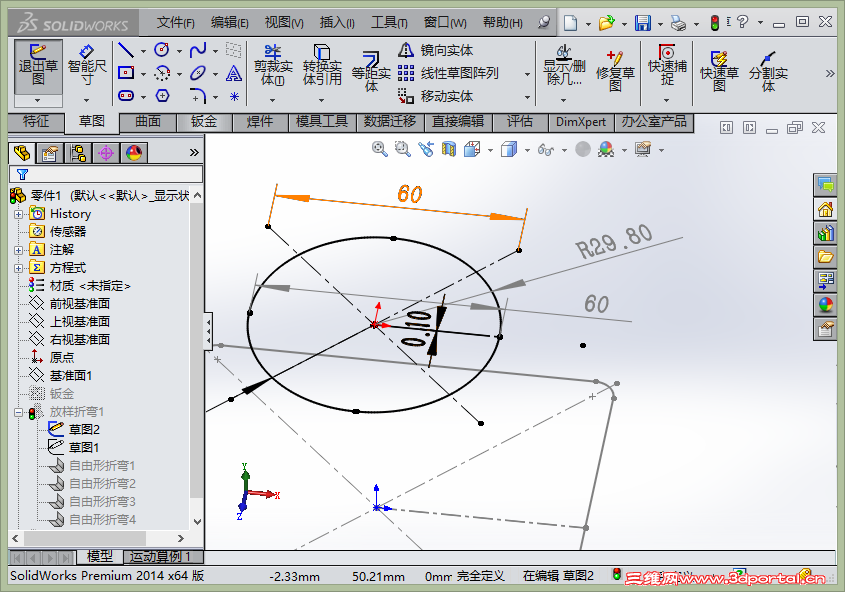This screenshot has height=592, width=845.
Task: Switch to the 钣金 tab
Action: coord(204,122)
